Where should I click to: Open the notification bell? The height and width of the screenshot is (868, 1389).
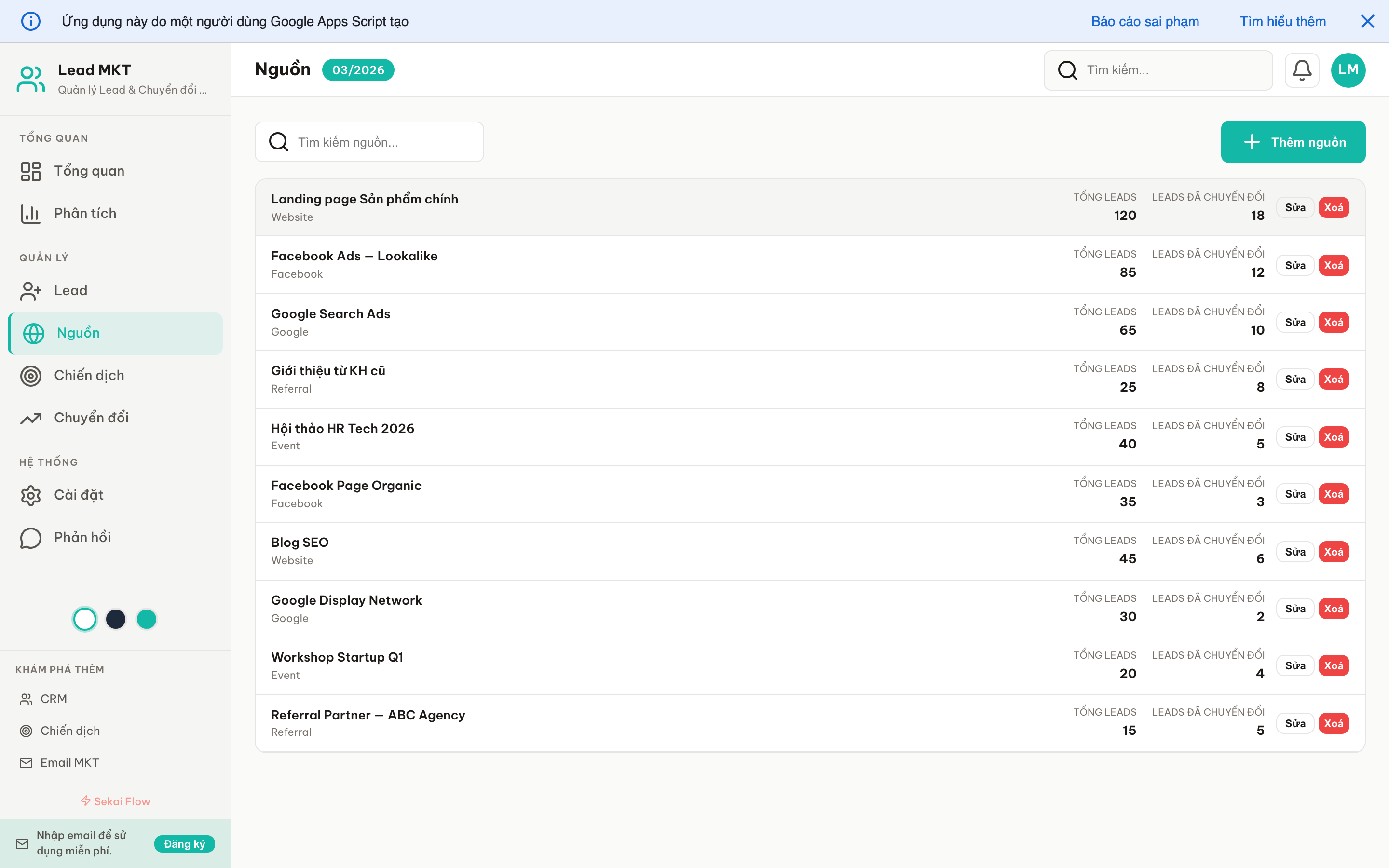[1302, 70]
